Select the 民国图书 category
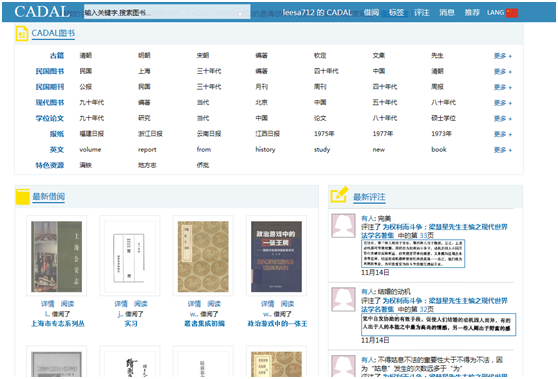The image size is (558, 379). [49, 71]
